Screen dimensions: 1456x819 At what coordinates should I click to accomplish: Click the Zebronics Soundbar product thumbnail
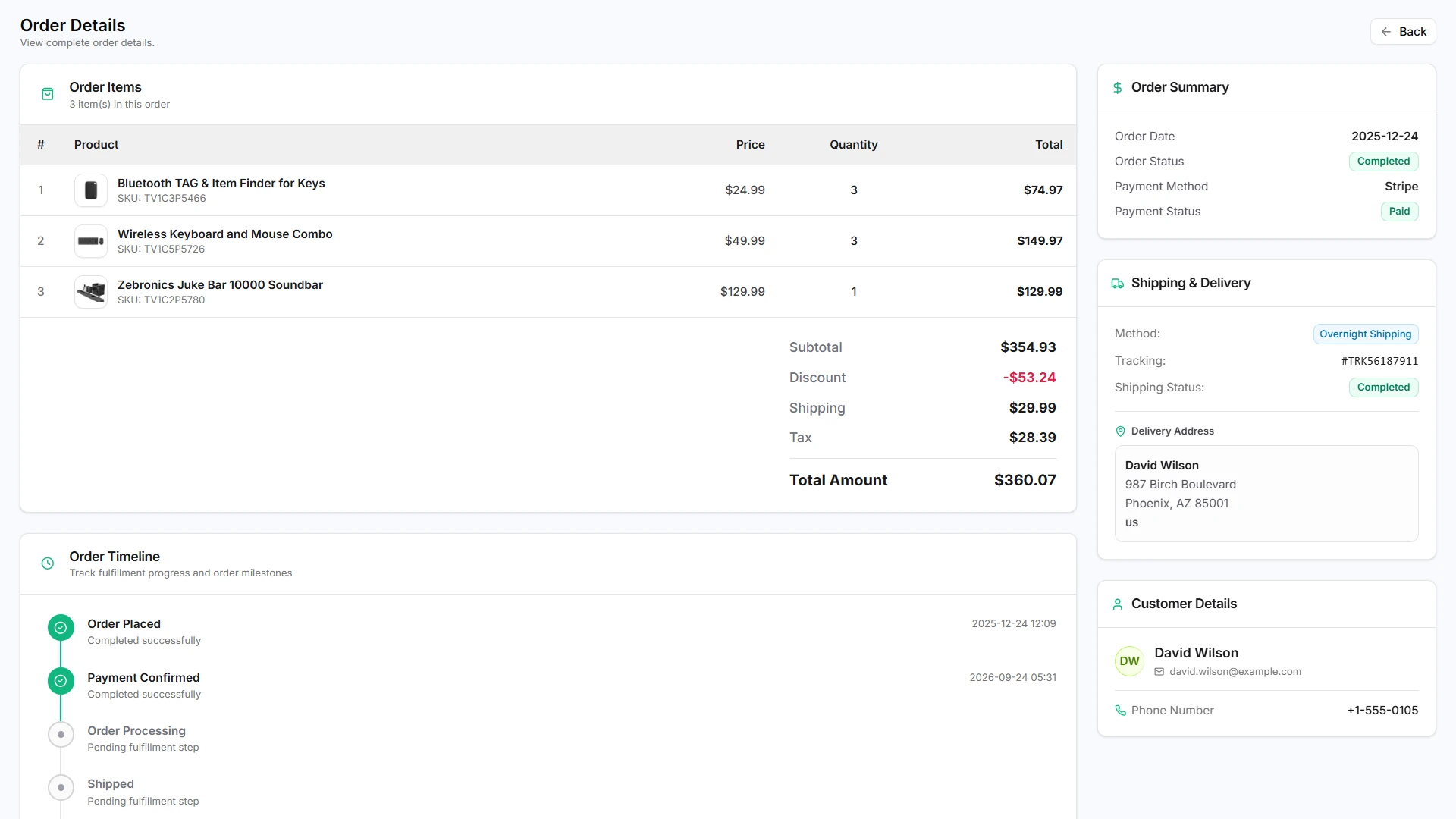coord(91,292)
